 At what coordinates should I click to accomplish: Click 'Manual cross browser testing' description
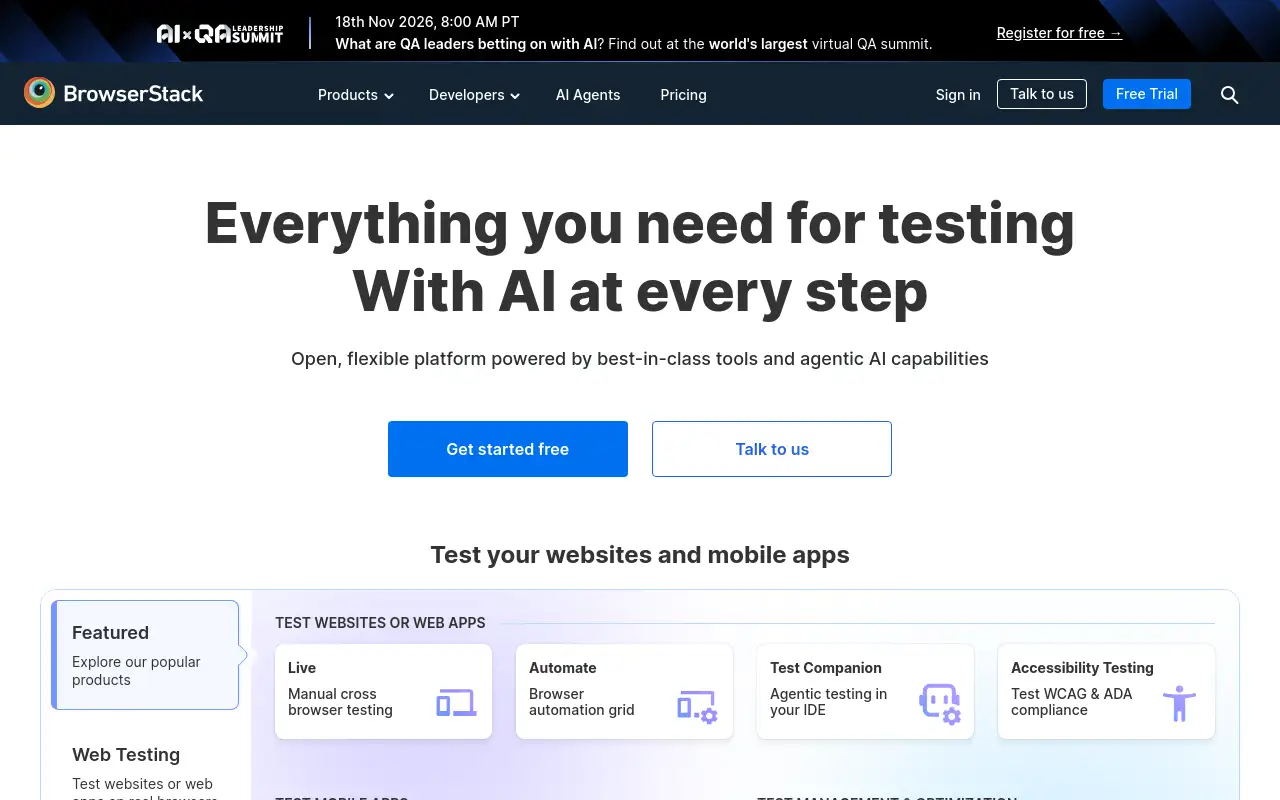[340, 702]
